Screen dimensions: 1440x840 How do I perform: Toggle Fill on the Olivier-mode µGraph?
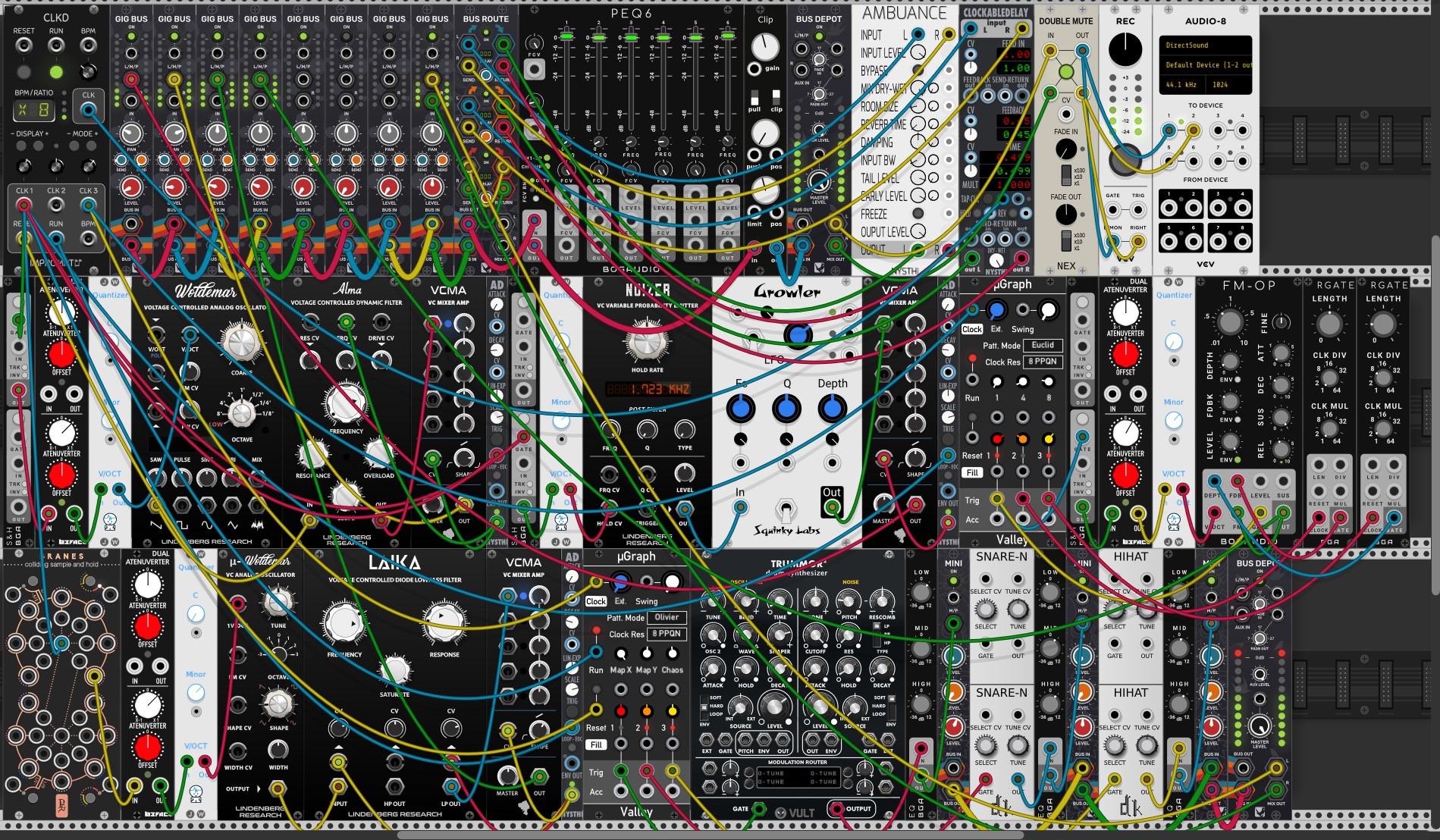(596, 745)
